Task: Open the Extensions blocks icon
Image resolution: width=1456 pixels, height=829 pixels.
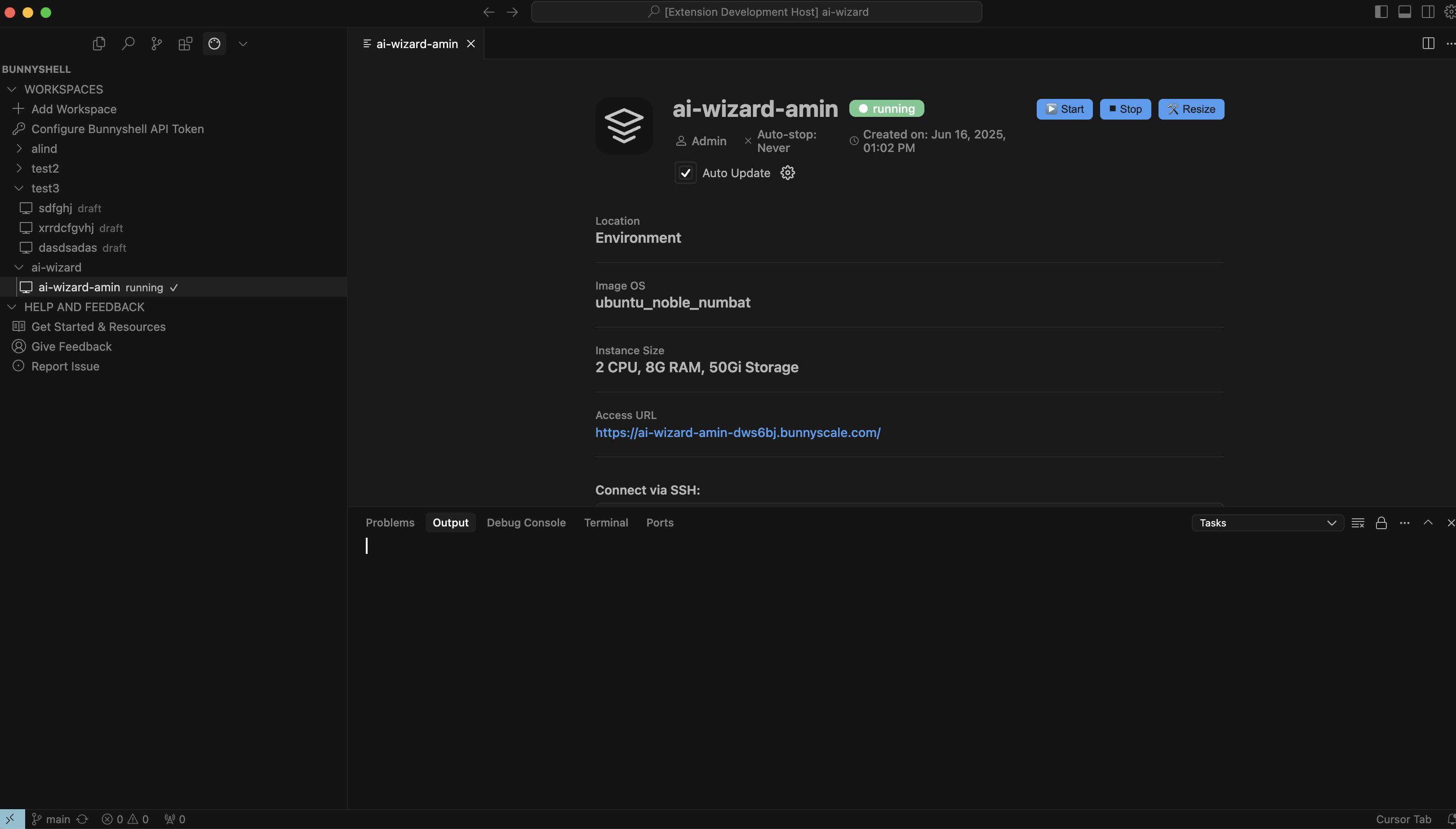Action: click(x=186, y=44)
